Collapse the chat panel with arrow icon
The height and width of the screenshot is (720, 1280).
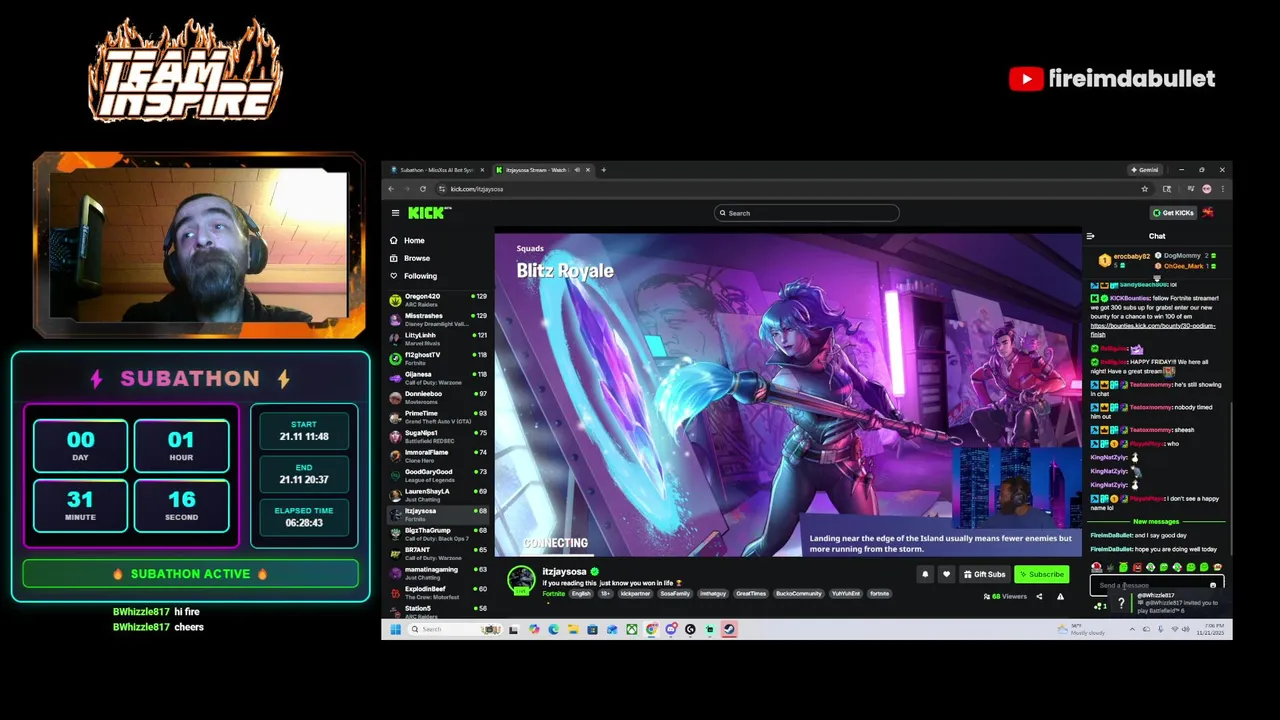[x=1090, y=236]
